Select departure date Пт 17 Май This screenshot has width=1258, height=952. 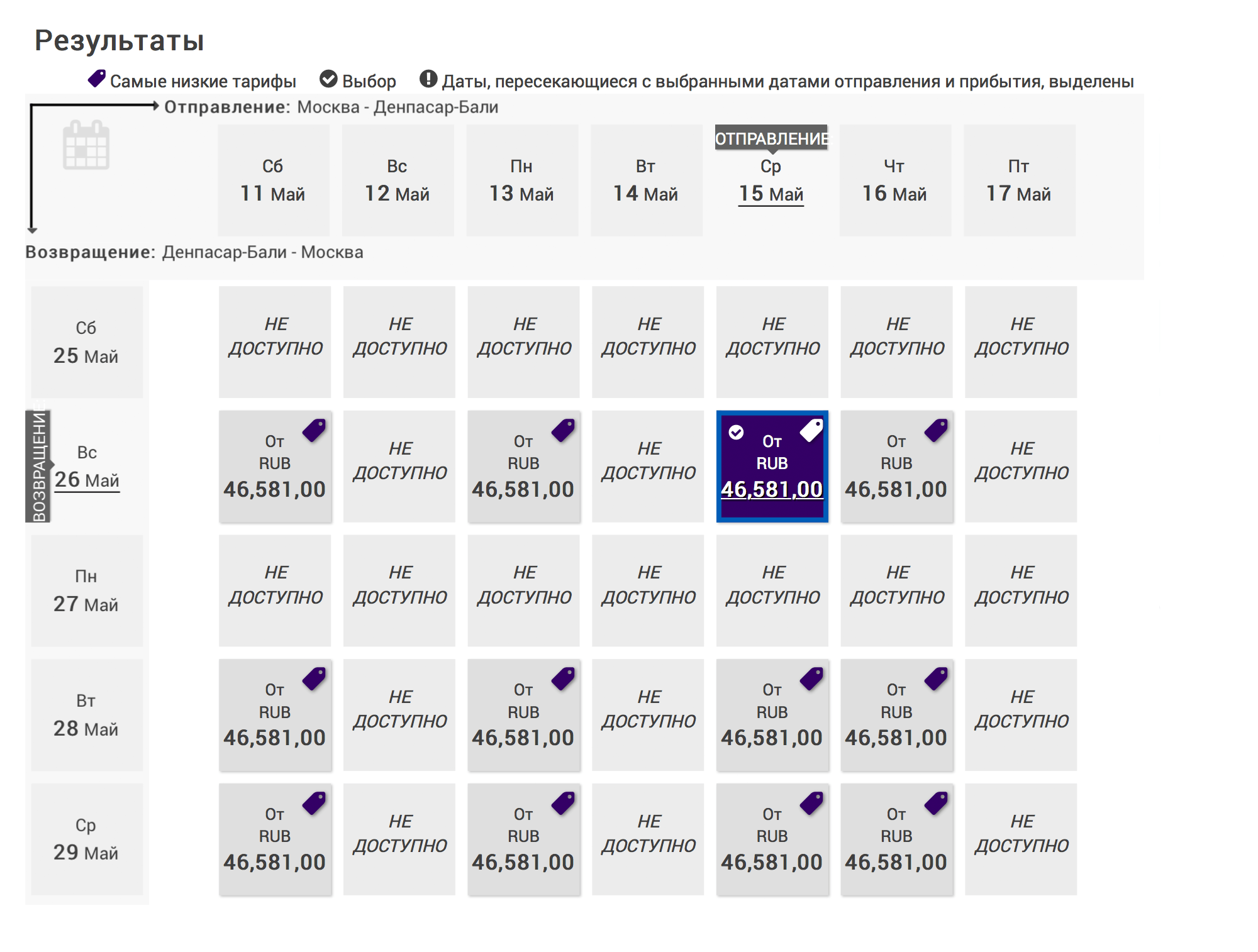point(1020,180)
